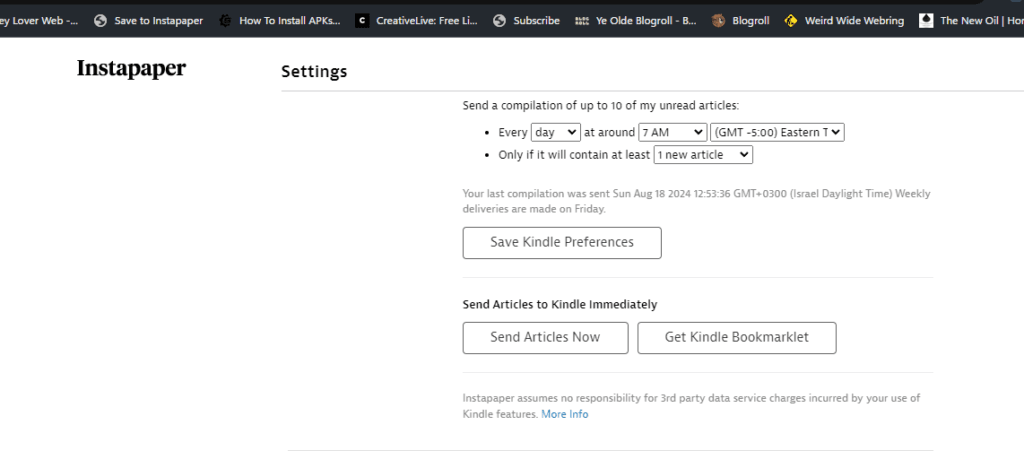Image resolution: width=1024 pixels, height=468 pixels.
Task: Open the delivery frequency 'day' dropdown
Action: coord(556,133)
